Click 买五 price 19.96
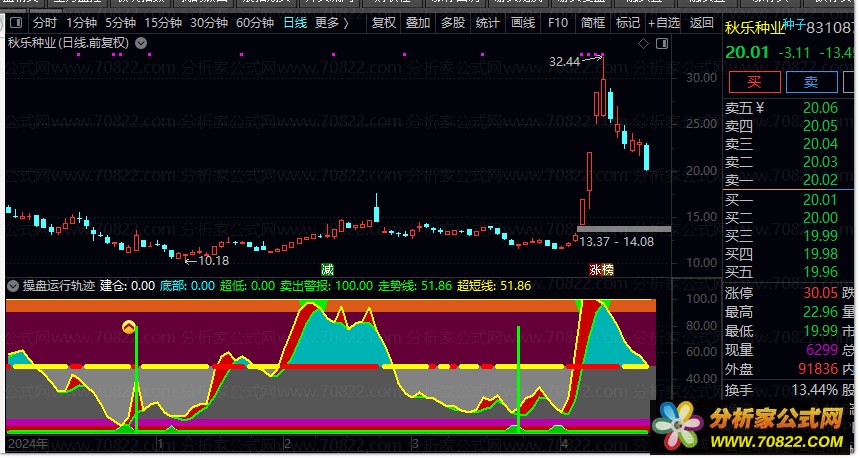860x458 pixels. coord(820,272)
